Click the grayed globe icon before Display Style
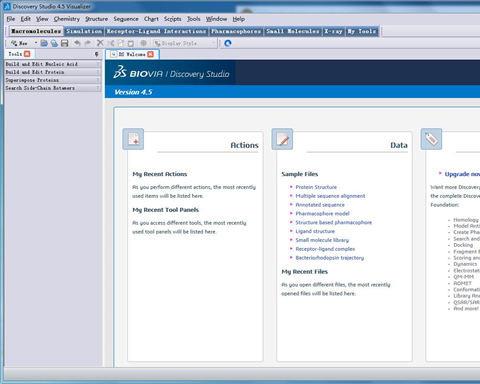 point(143,43)
